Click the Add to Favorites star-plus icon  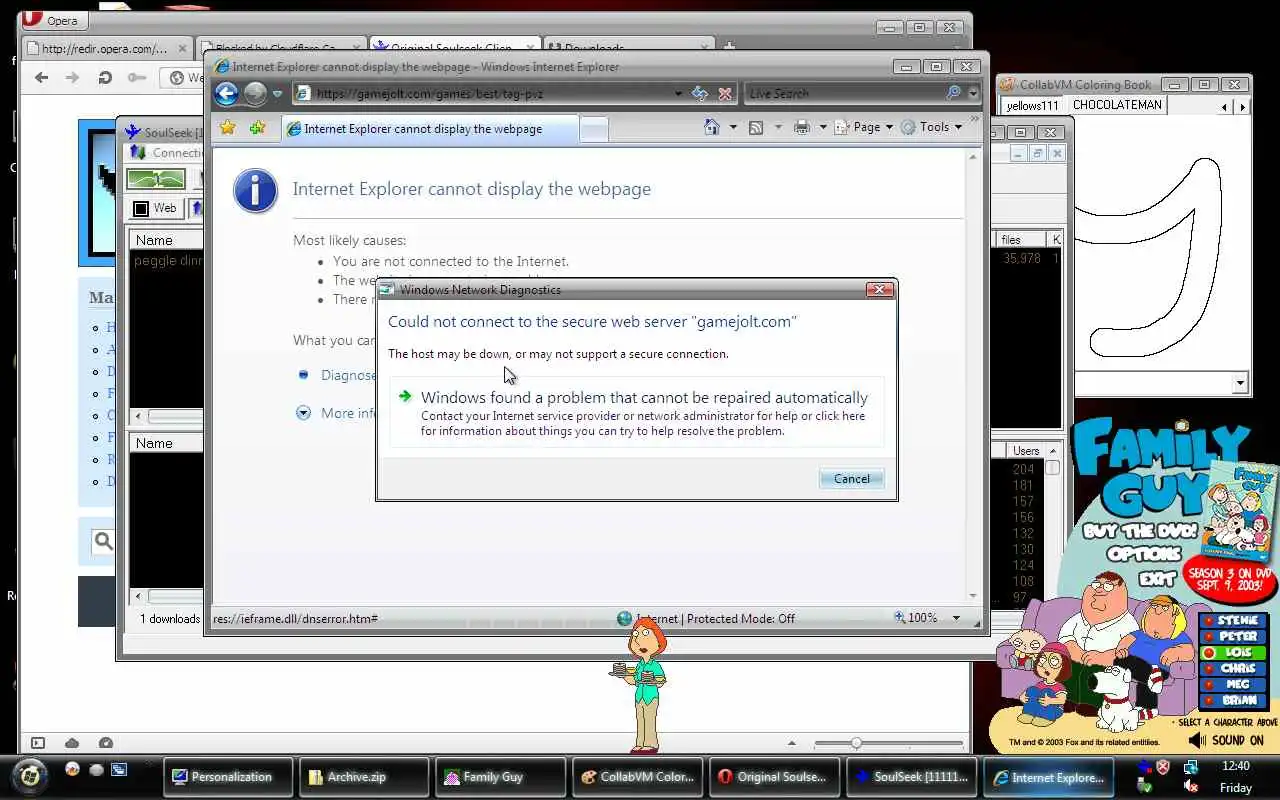[x=258, y=127]
